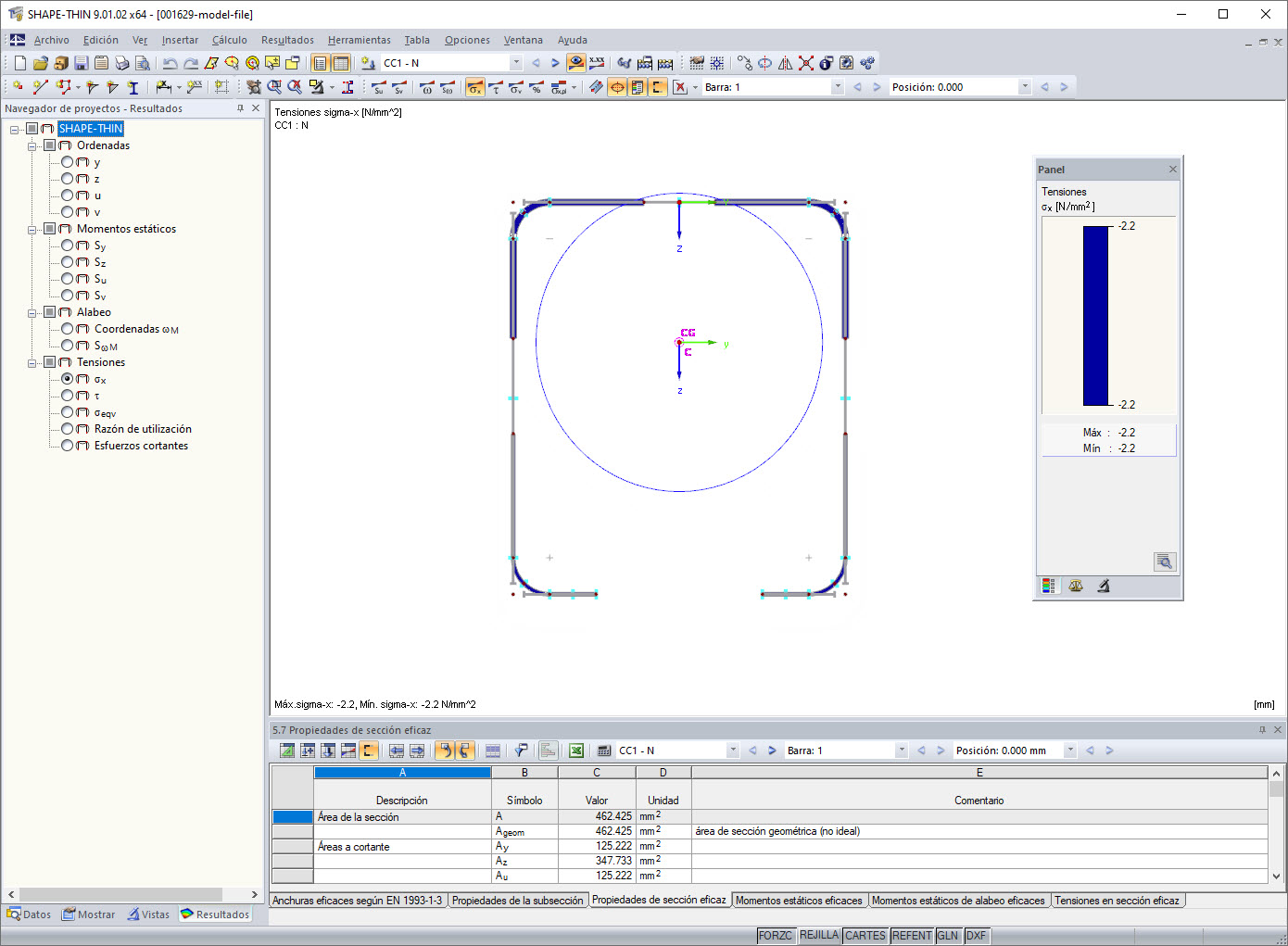Open the Cálculo menu
Viewport: 1288px width, 946px height.
coord(230,40)
